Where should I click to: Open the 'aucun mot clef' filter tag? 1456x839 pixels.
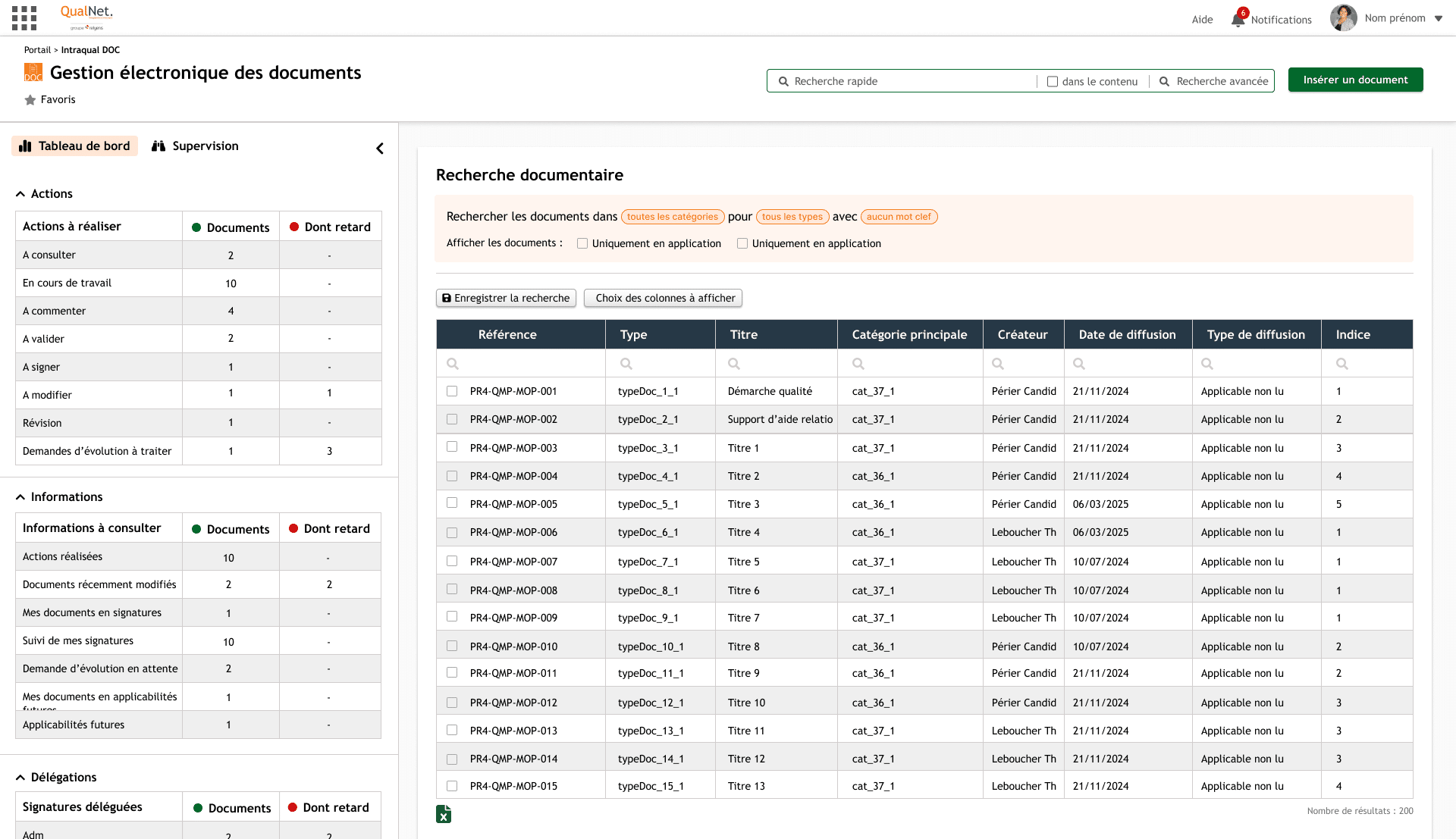click(x=899, y=218)
